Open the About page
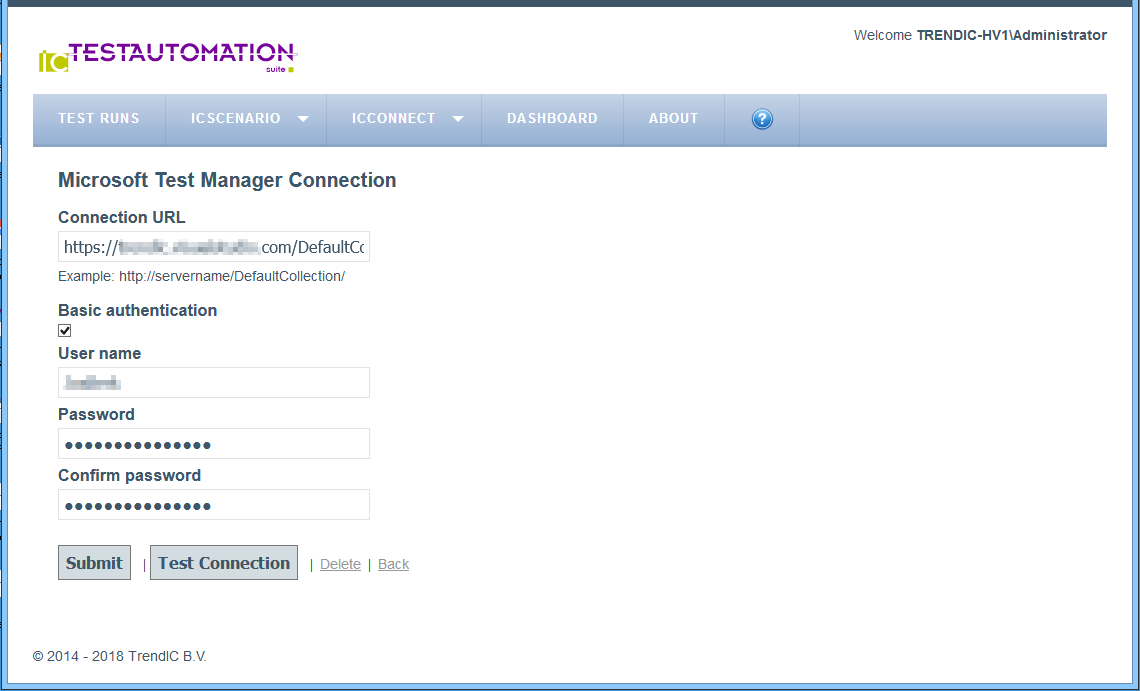The image size is (1140, 691). coord(673,118)
